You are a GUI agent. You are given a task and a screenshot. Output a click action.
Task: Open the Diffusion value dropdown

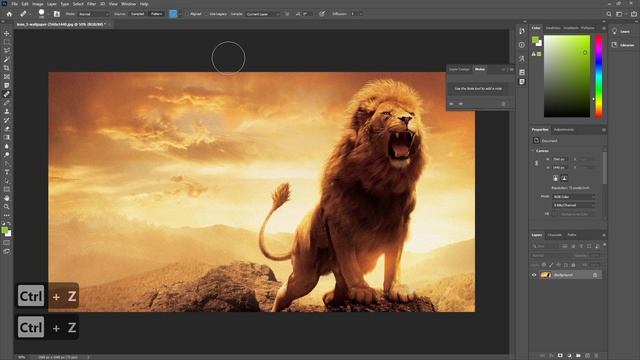(361, 14)
